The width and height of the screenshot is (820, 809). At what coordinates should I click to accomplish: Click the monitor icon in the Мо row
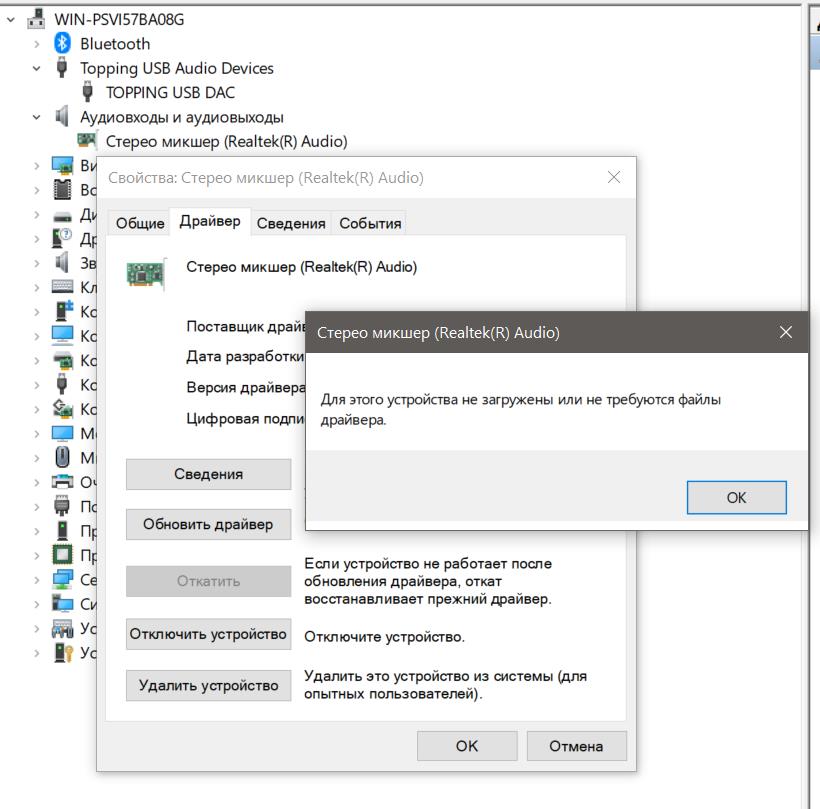62,433
